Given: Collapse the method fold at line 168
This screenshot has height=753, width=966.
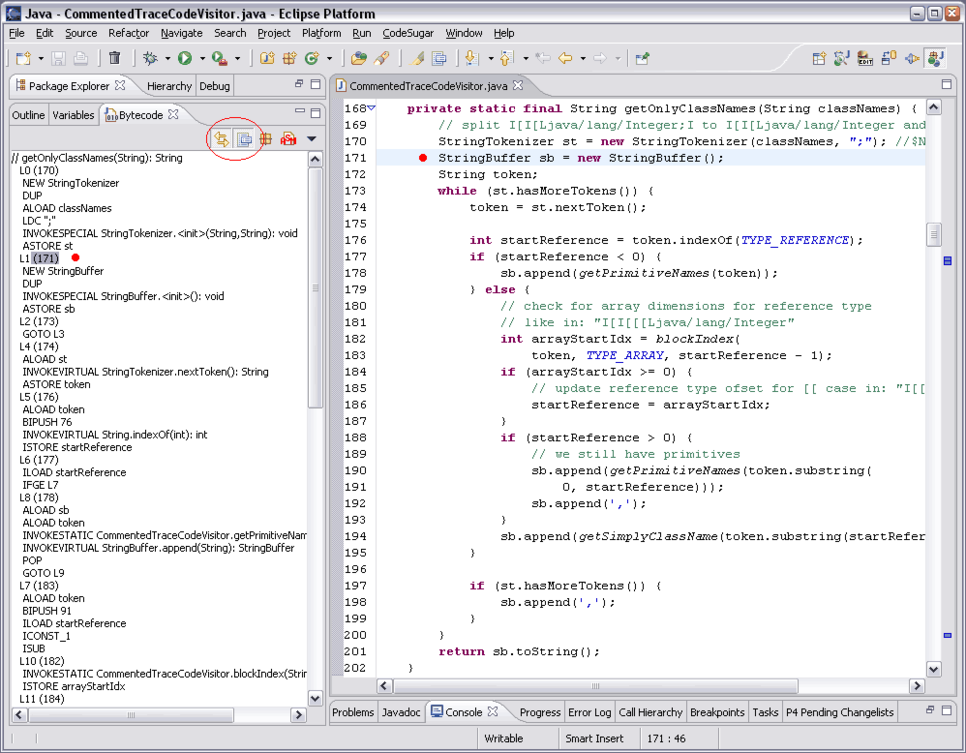Looking at the screenshot, I should pyautogui.click(x=372, y=108).
